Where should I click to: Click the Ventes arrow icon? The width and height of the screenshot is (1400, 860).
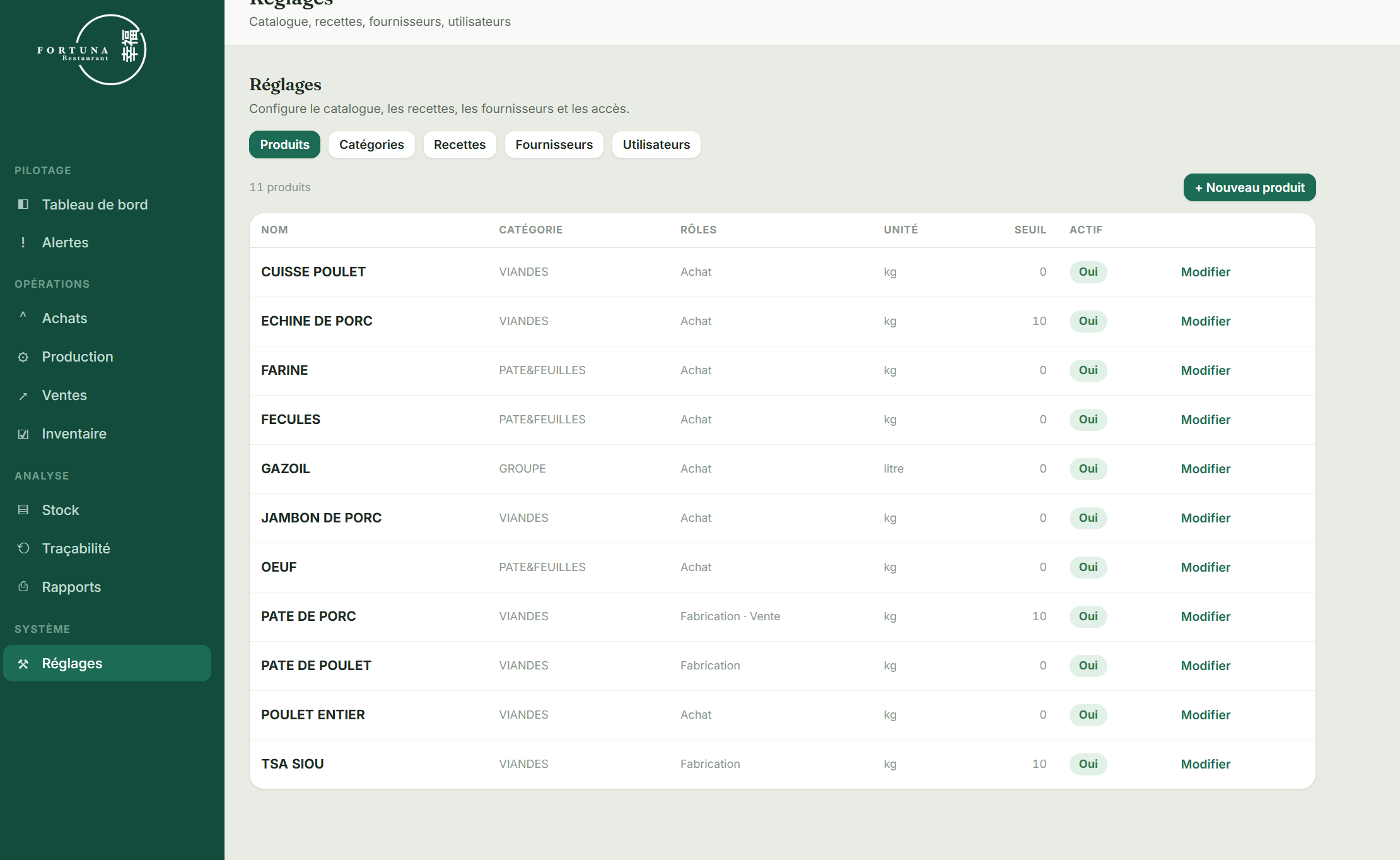[23, 396]
